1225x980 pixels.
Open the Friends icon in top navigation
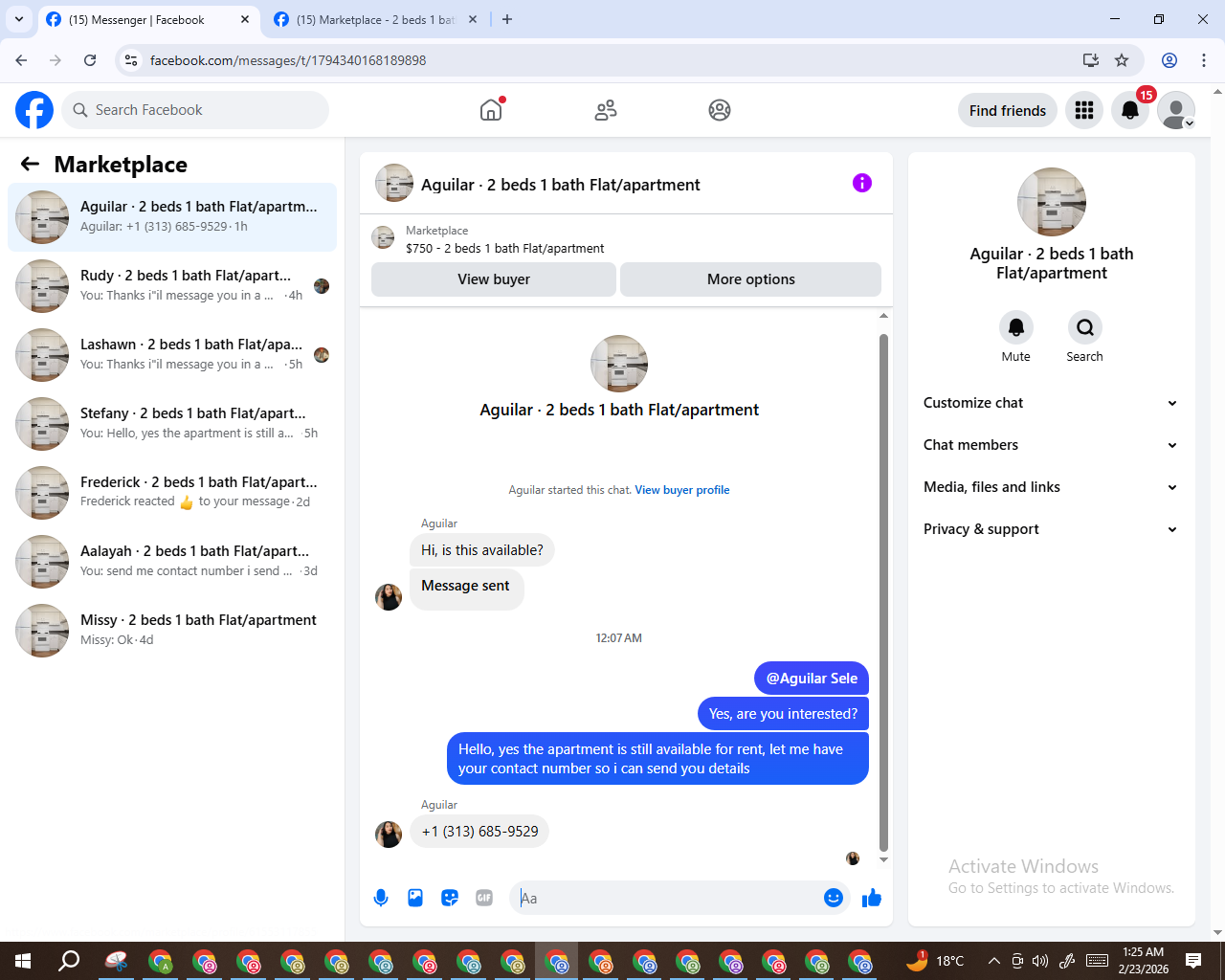pos(606,110)
